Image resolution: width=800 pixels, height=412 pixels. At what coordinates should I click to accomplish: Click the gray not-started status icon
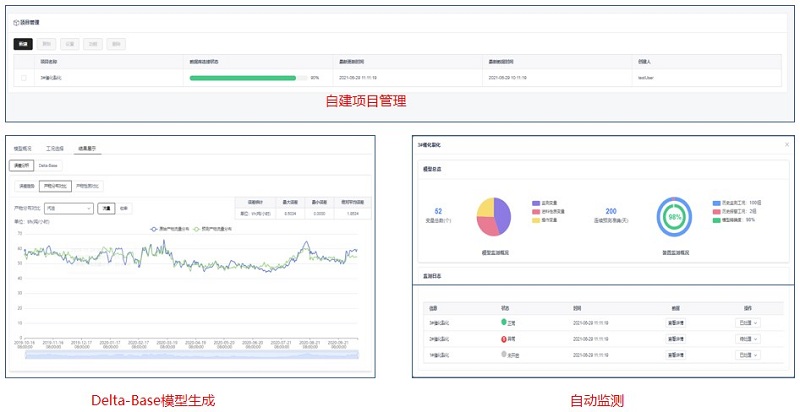click(x=504, y=354)
